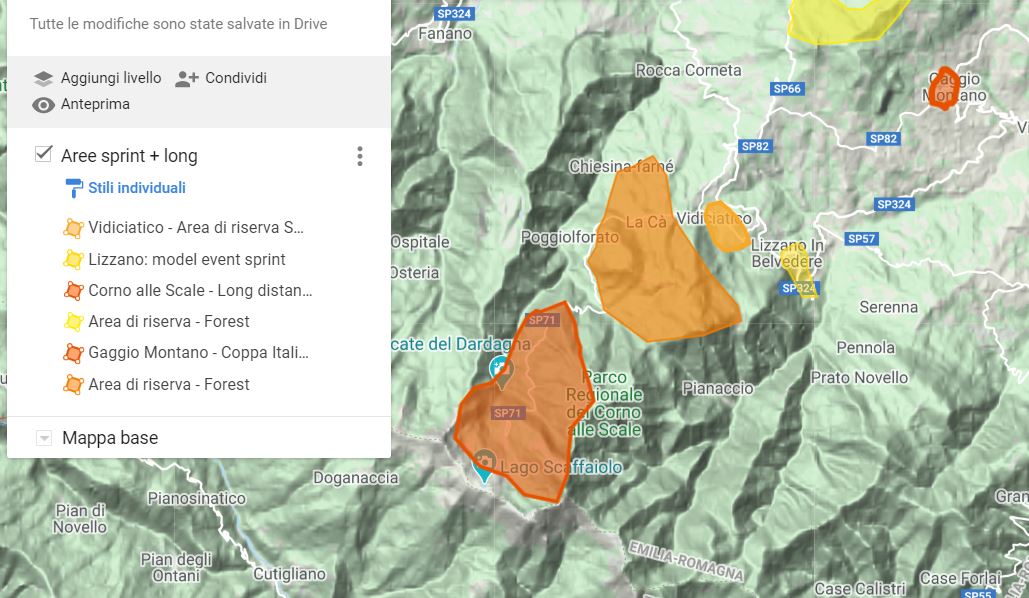Click polygon icon beside Gaggio Montano entry
Image resolution: width=1029 pixels, height=598 pixels.
[x=73, y=353]
